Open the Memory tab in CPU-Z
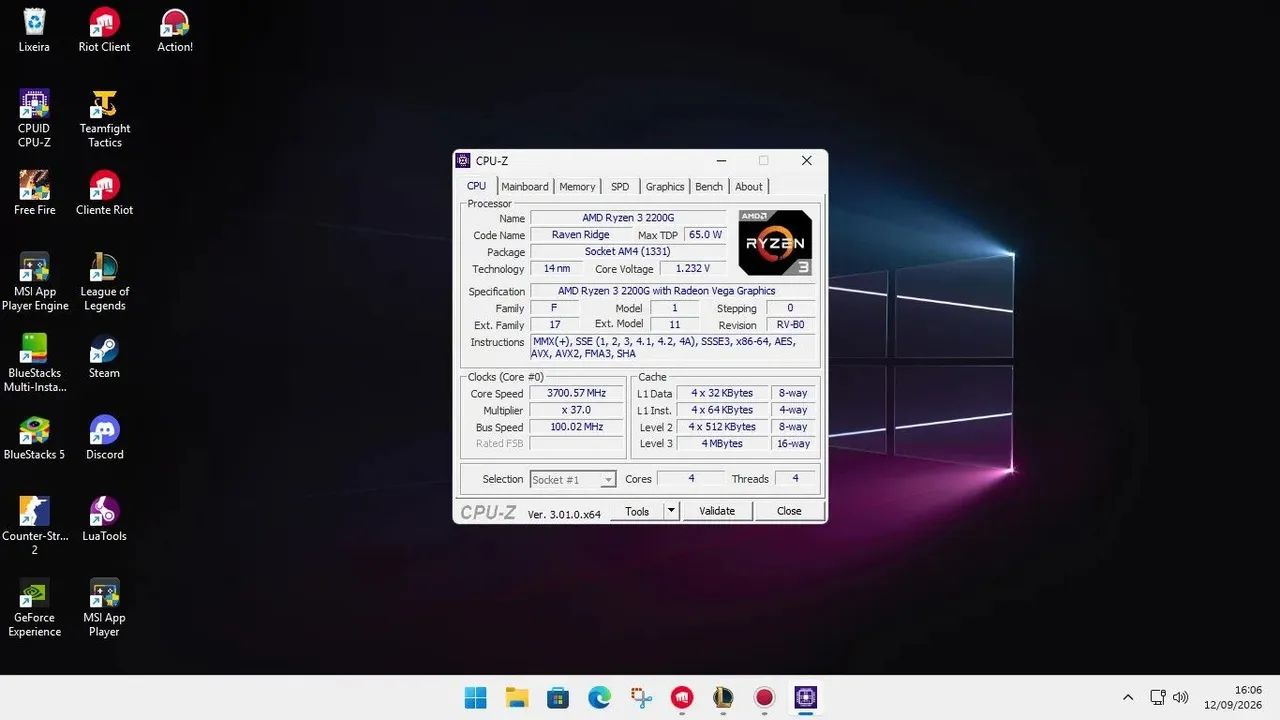The image size is (1280, 720). [x=577, y=187]
